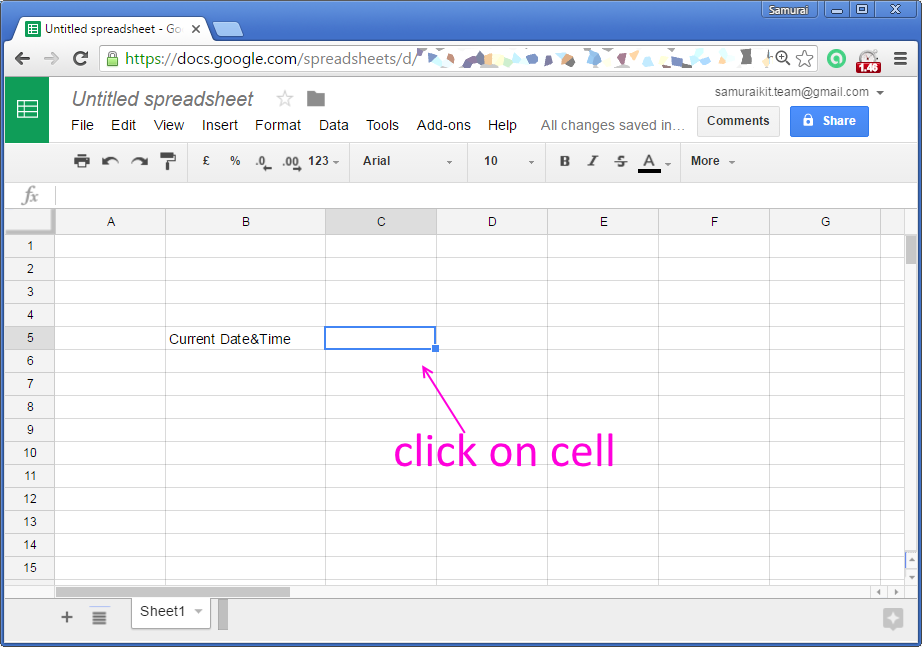Click the formula bar input
Screen dimensions: 922x647
[486, 195]
